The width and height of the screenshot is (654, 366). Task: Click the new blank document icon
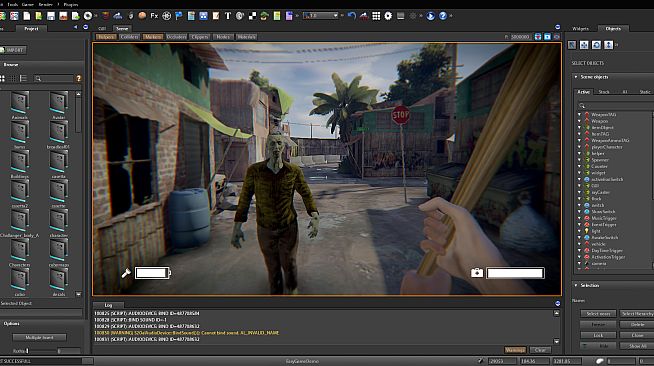[27, 16]
